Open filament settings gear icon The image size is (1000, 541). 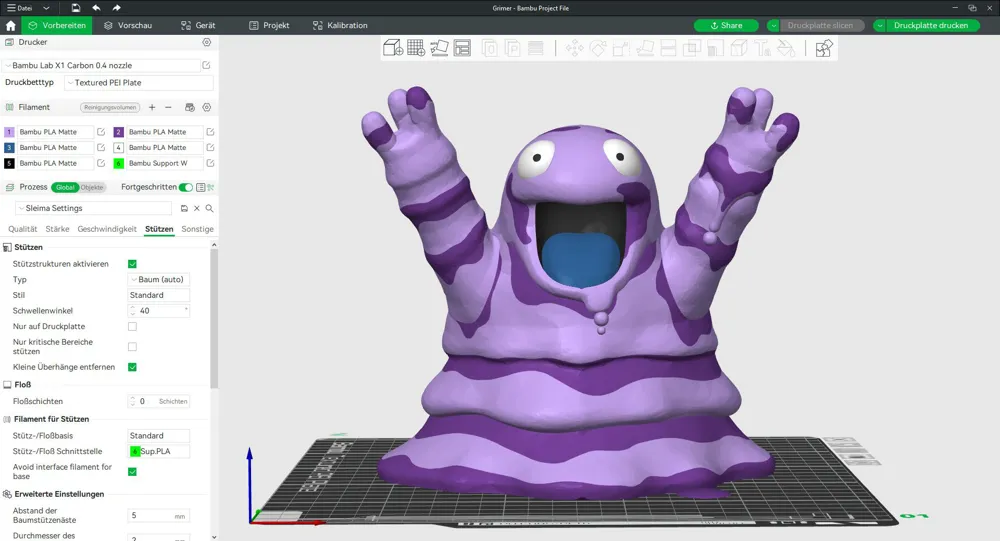[207, 107]
